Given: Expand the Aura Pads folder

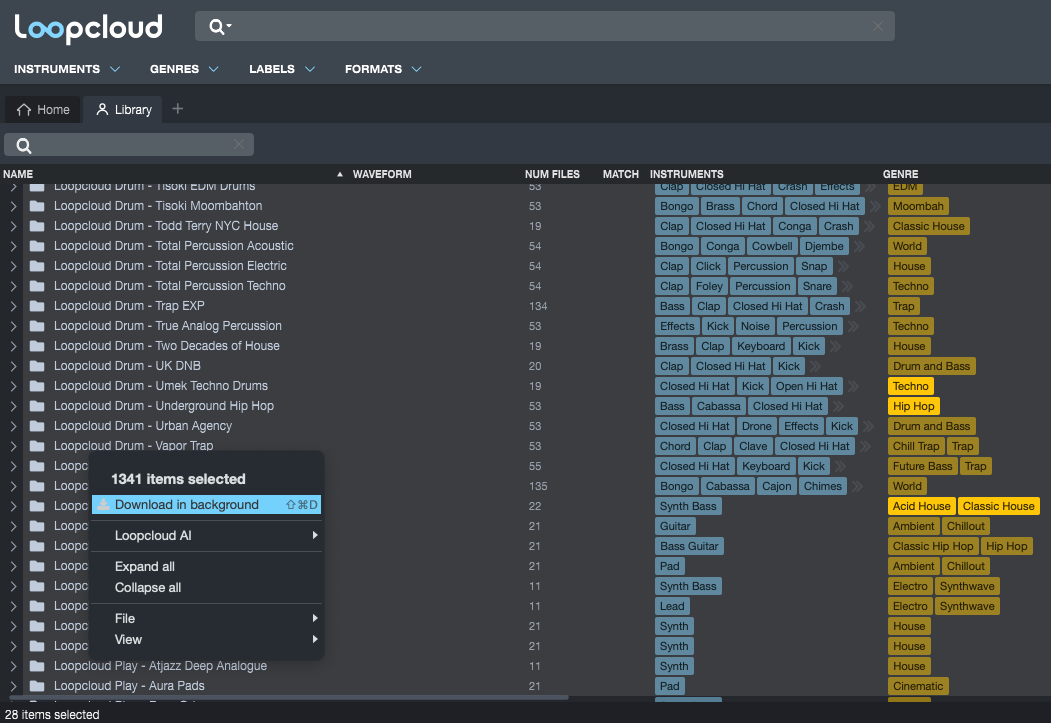Looking at the screenshot, I should click(13, 685).
